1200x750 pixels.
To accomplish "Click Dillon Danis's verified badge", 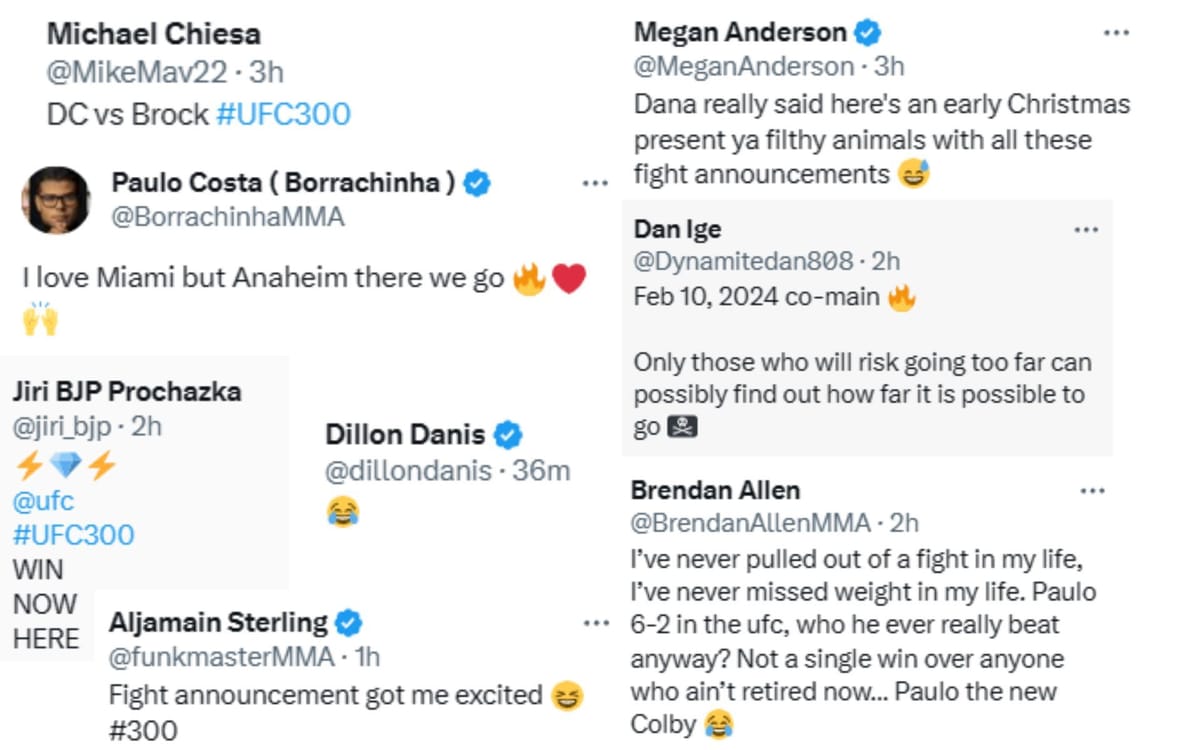I will (510, 434).
